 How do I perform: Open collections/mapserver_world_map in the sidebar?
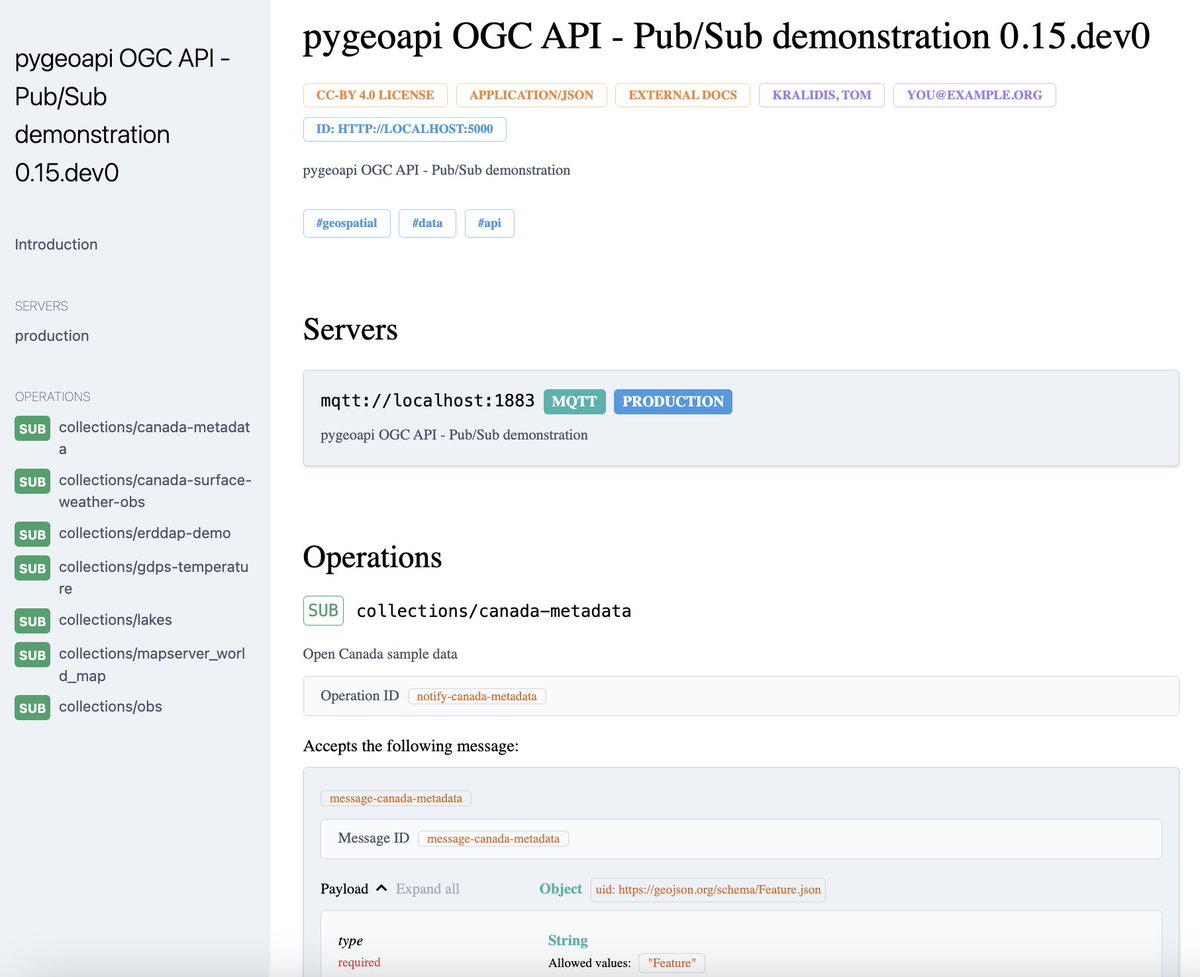click(x=152, y=664)
